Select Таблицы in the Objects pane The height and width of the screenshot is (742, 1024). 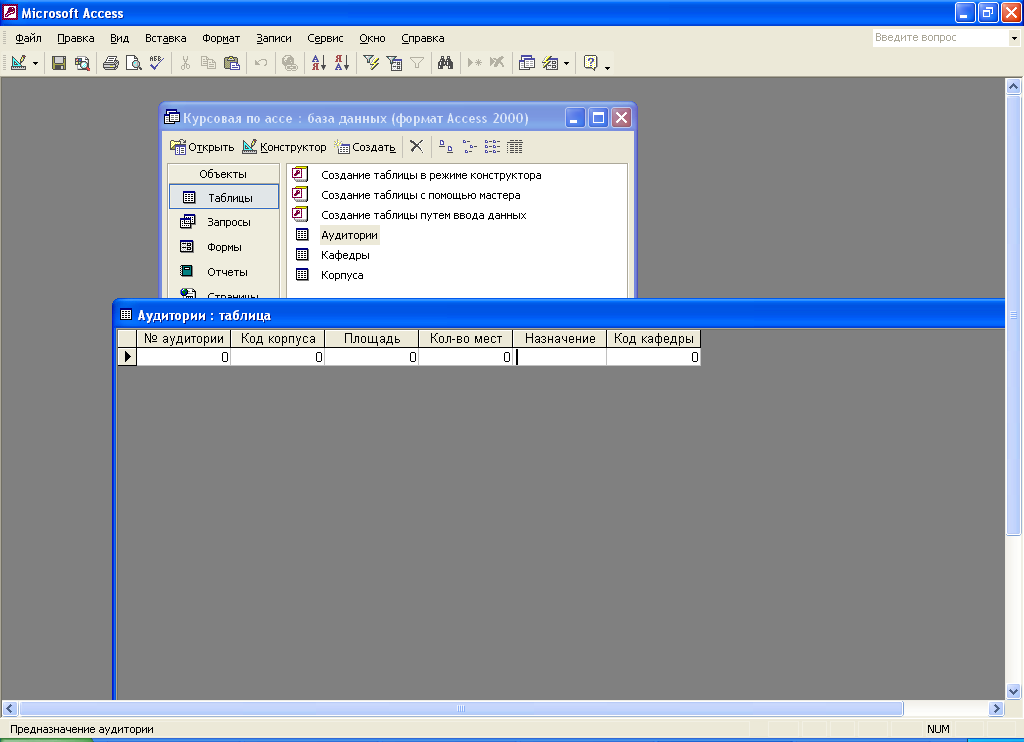click(x=224, y=197)
